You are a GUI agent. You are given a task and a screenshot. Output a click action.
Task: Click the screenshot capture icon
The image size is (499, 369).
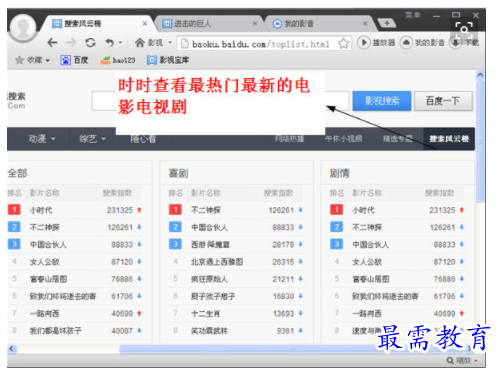[464, 29]
